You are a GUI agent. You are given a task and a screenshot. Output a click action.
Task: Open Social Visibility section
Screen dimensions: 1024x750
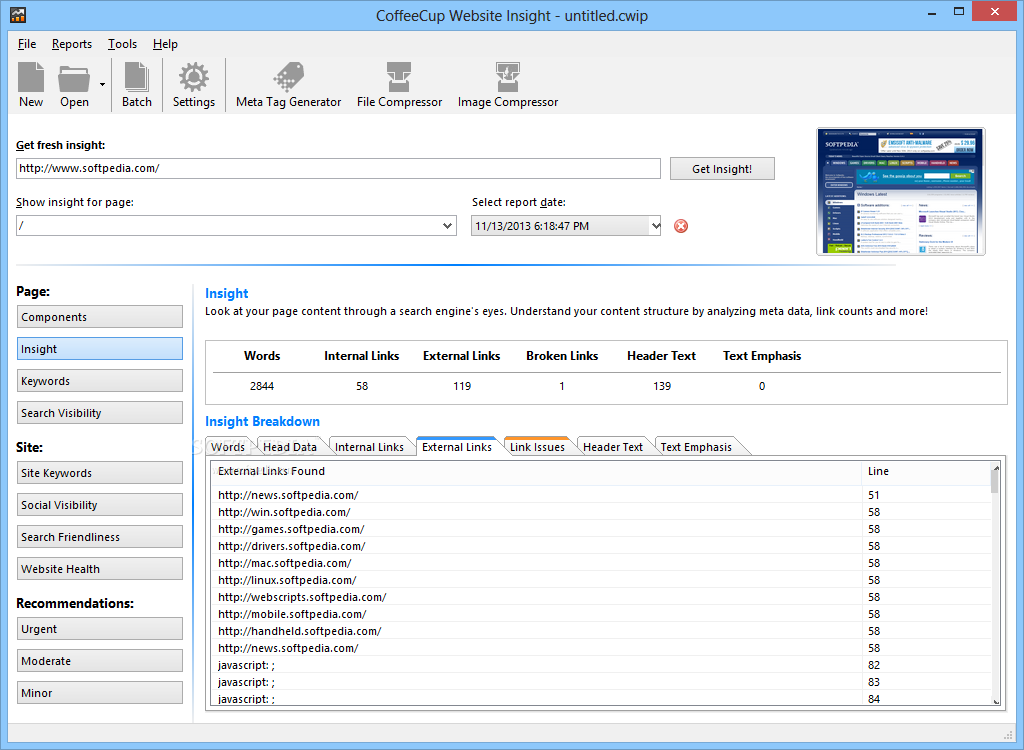[x=100, y=505]
